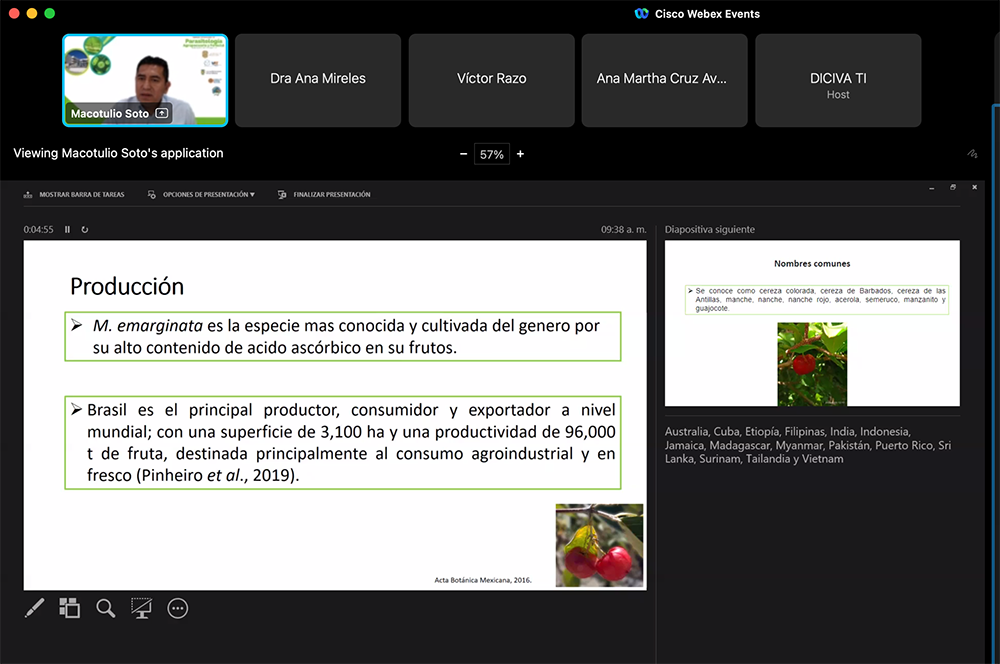Click the sharing indicator icon beside Macotulio Soto
The image size is (1000, 664).
(x=162, y=114)
